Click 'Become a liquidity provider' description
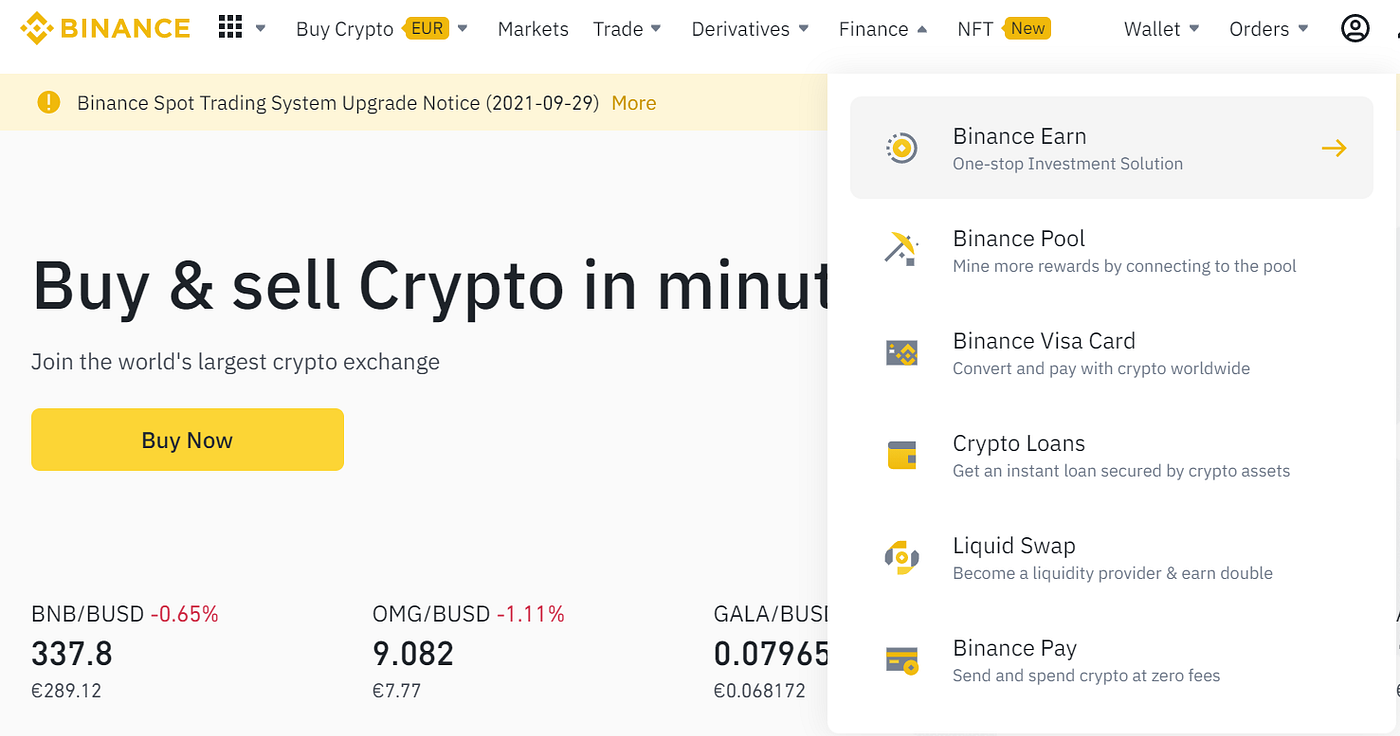This screenshot has width=1400, height=736. tap(1113, 573)
